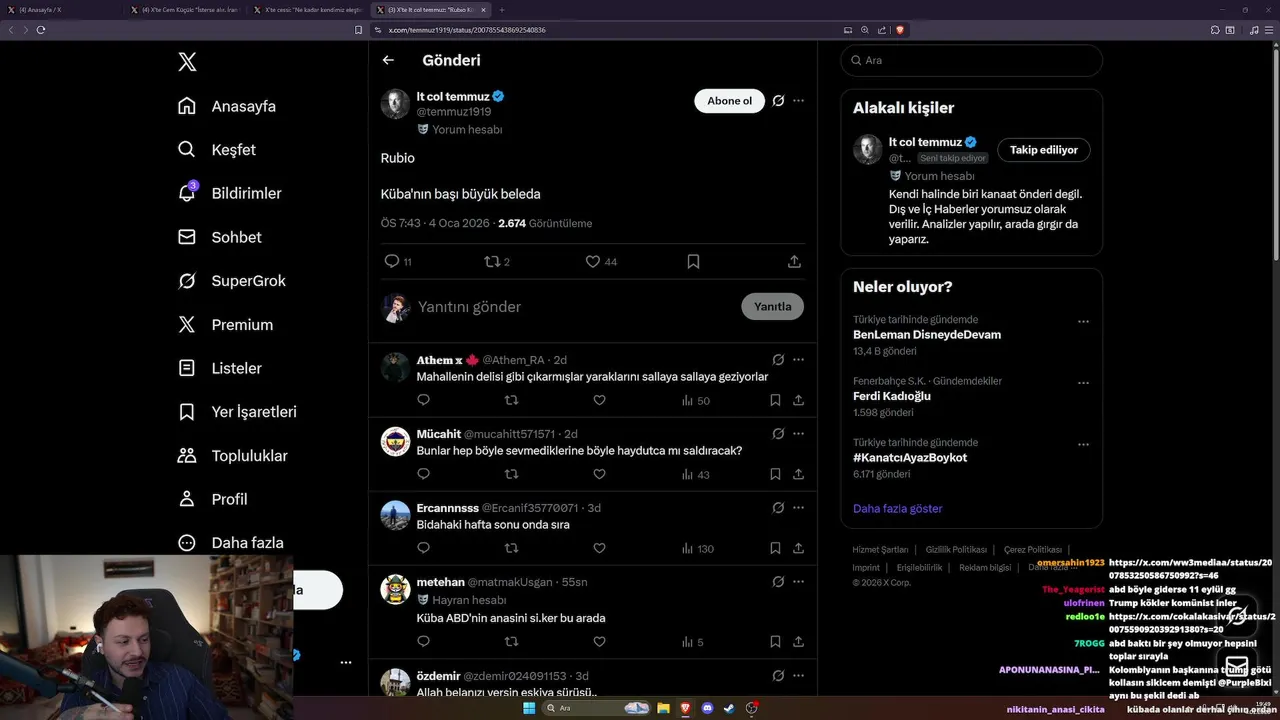Open Anasayfa in the sidebar

(x=227, y=106)
